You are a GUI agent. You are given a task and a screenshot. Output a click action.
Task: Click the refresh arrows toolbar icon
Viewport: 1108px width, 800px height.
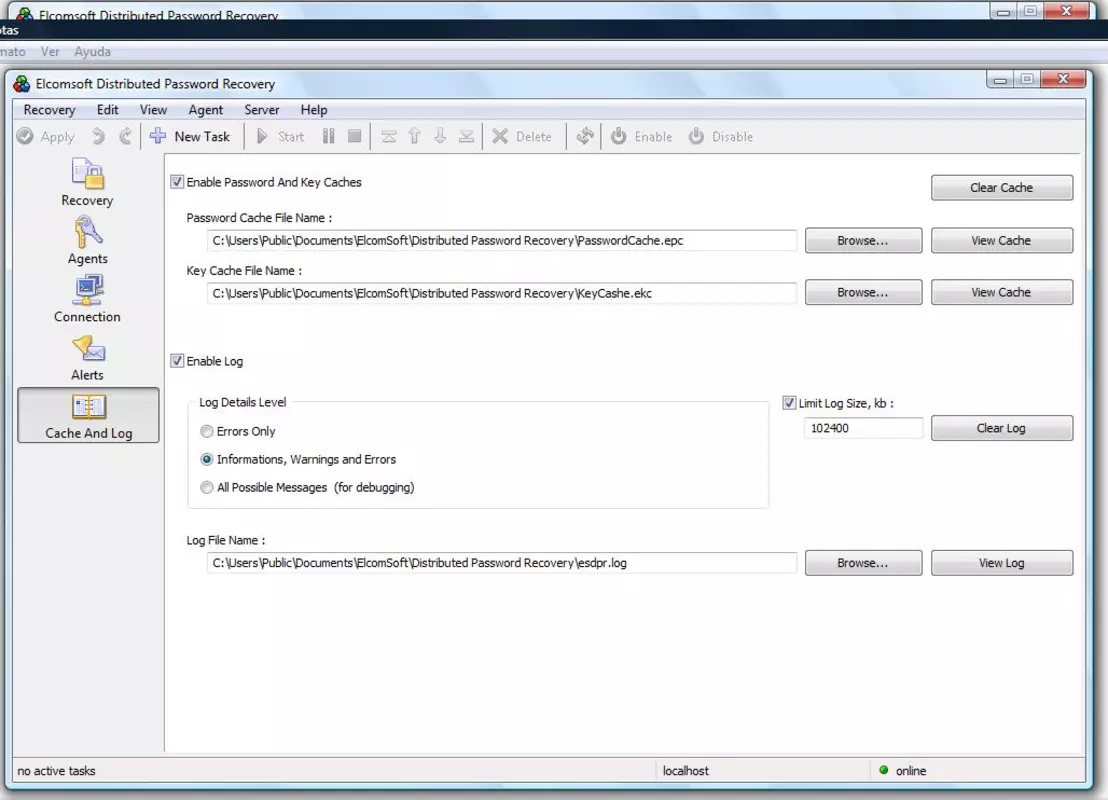tap(584, 136)
